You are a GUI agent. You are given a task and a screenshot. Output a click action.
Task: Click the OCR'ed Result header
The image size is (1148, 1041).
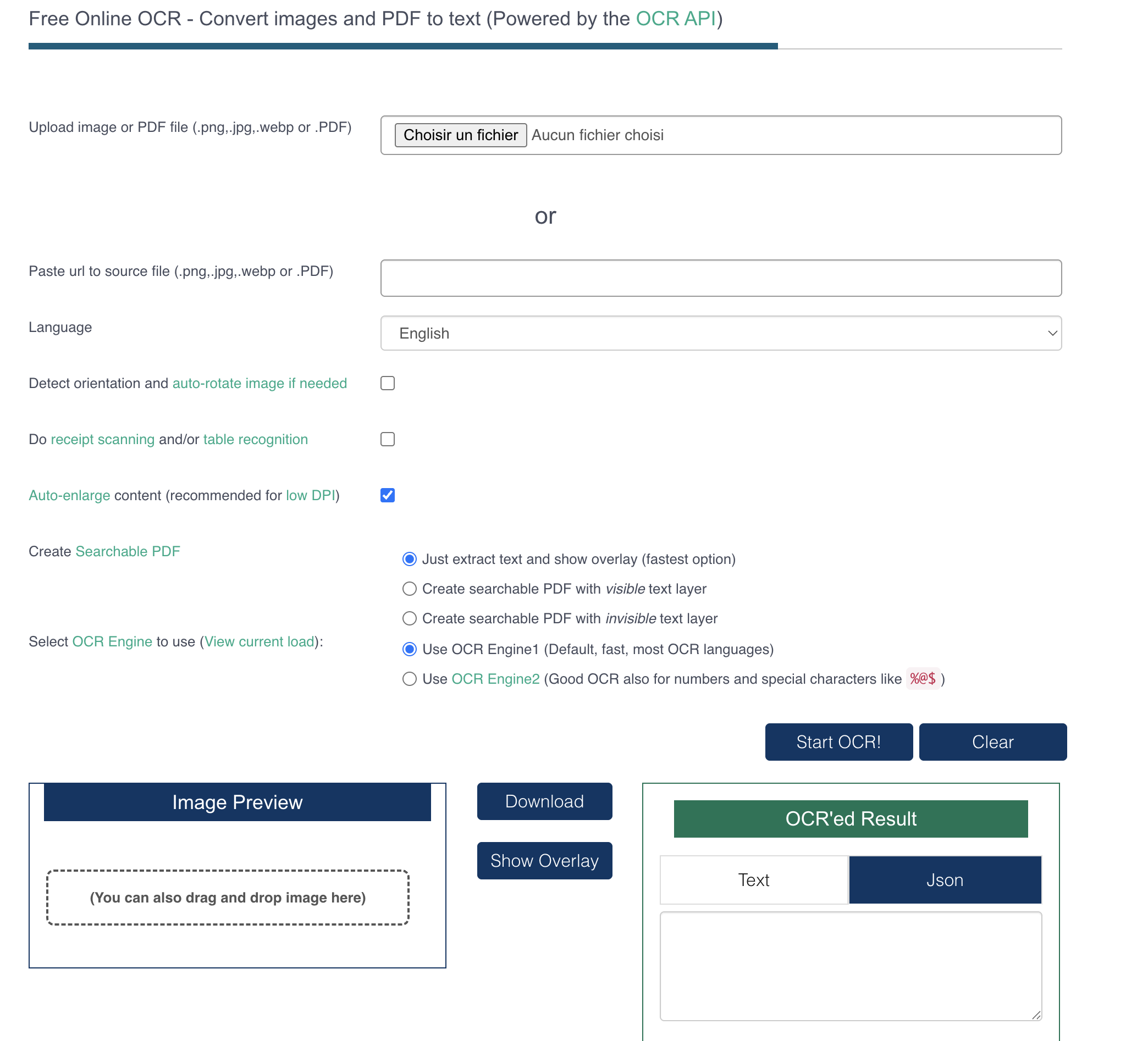[850, 818]
